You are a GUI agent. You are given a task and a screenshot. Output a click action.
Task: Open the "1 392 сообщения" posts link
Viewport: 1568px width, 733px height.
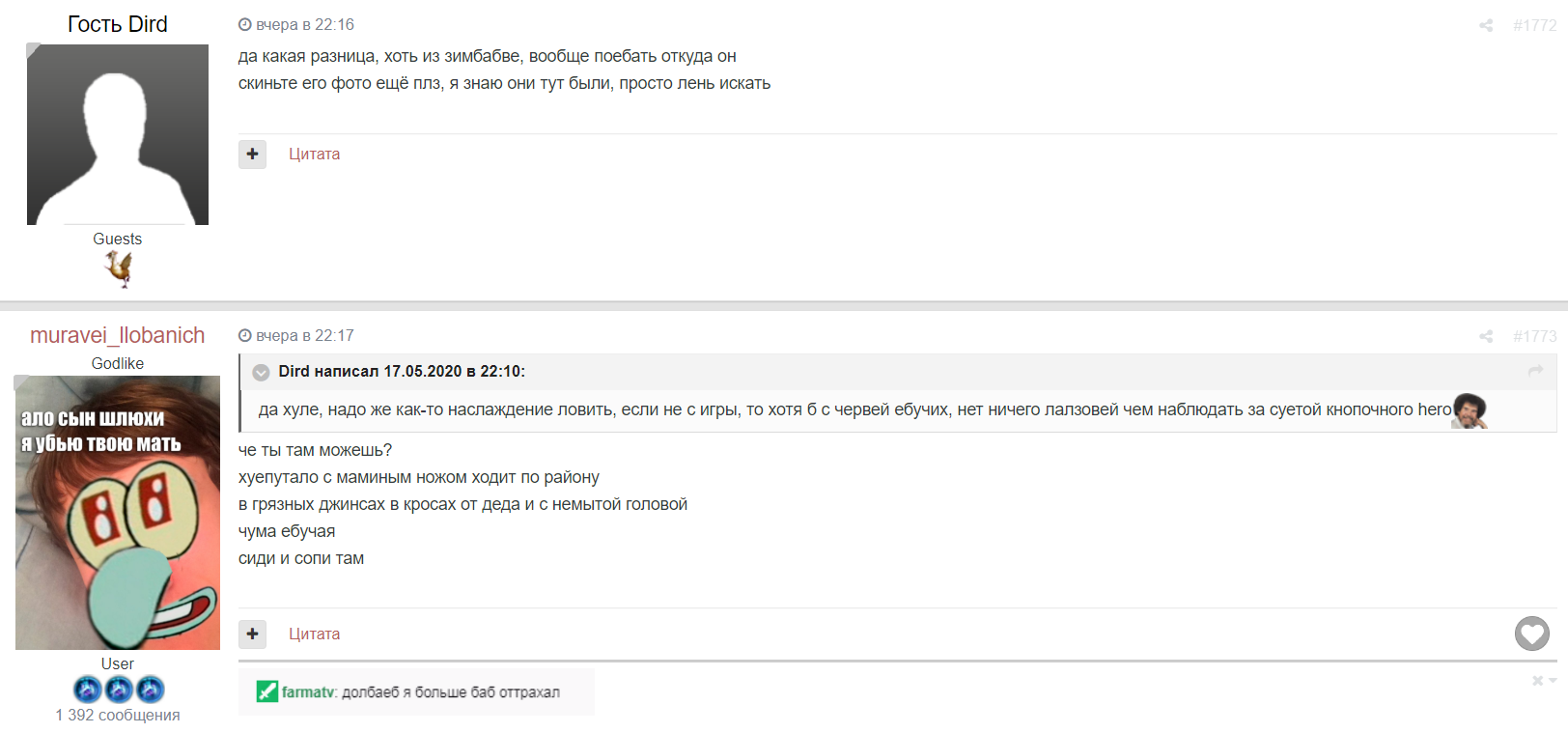pyautogui.click(x=118, y=716)
